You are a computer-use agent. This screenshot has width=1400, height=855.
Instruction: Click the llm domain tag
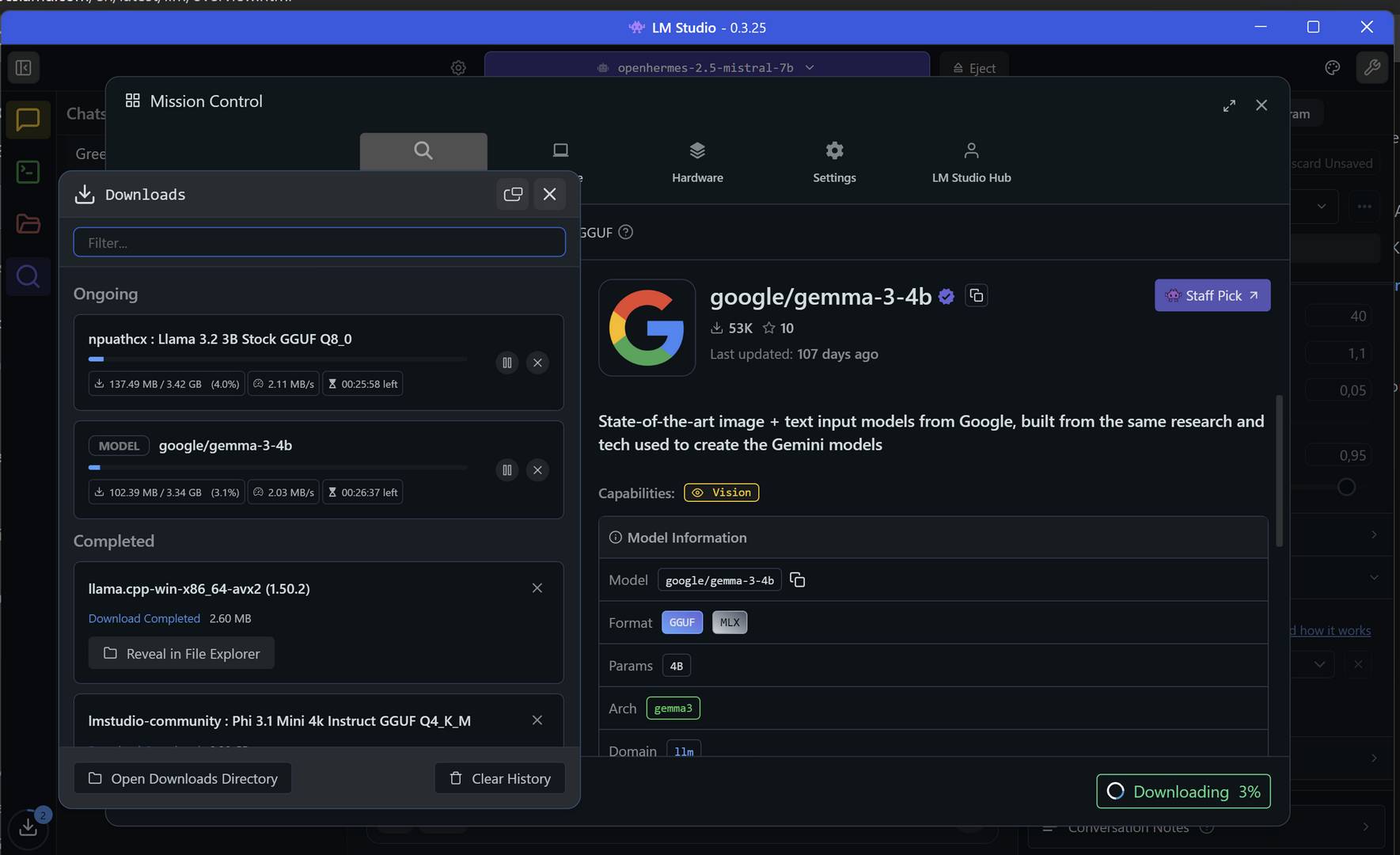click(x=684, y=750)
